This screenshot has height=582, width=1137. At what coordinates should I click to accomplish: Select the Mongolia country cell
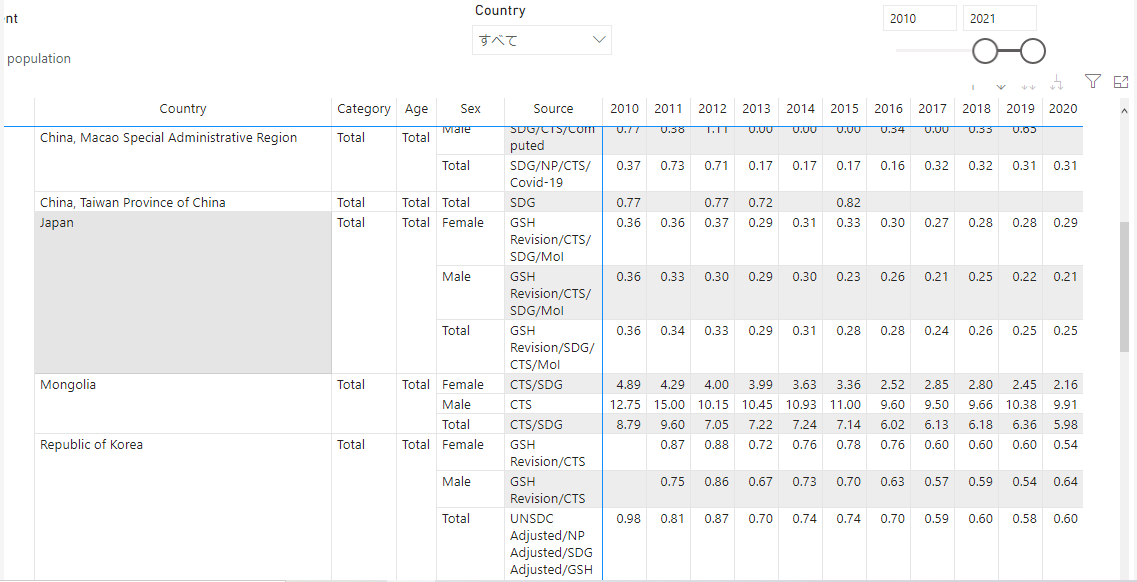[x=68, y=385]
